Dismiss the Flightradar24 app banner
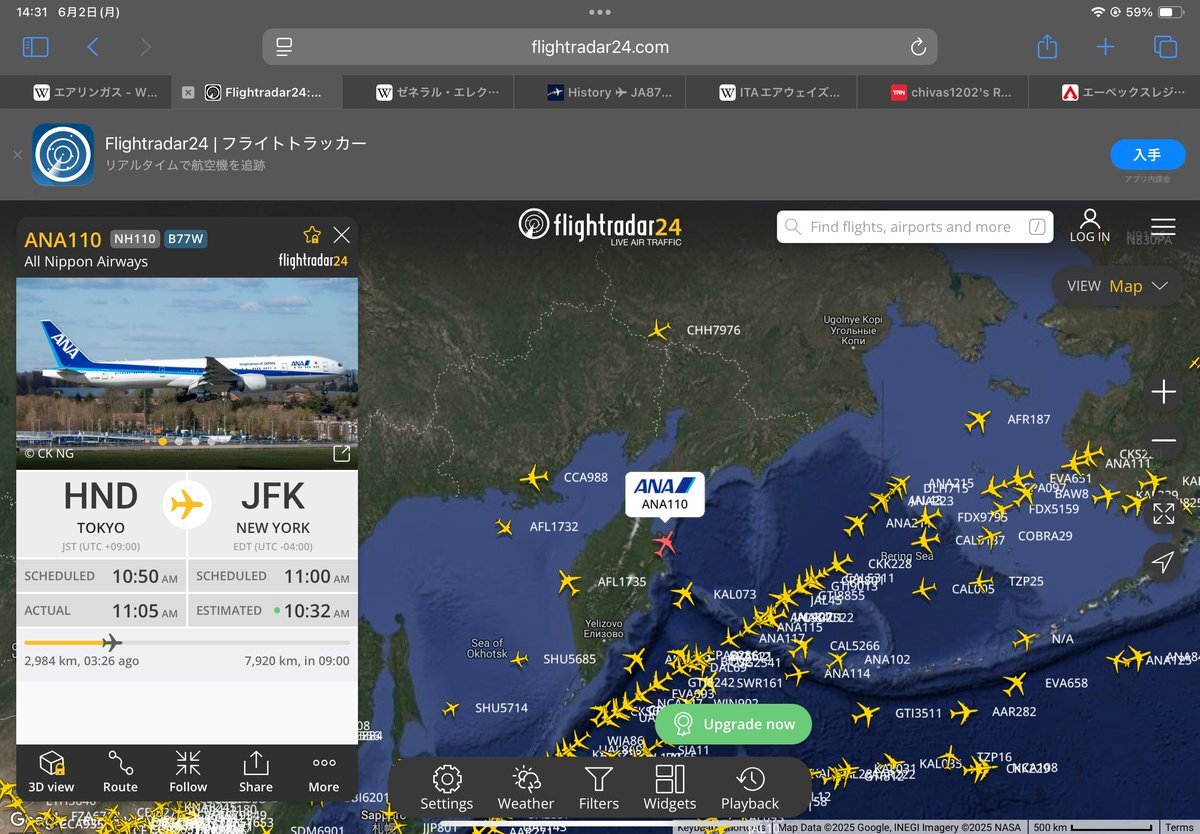Image resolution: width=1200 pixels, height=834 pixels. tap(17, 155)
